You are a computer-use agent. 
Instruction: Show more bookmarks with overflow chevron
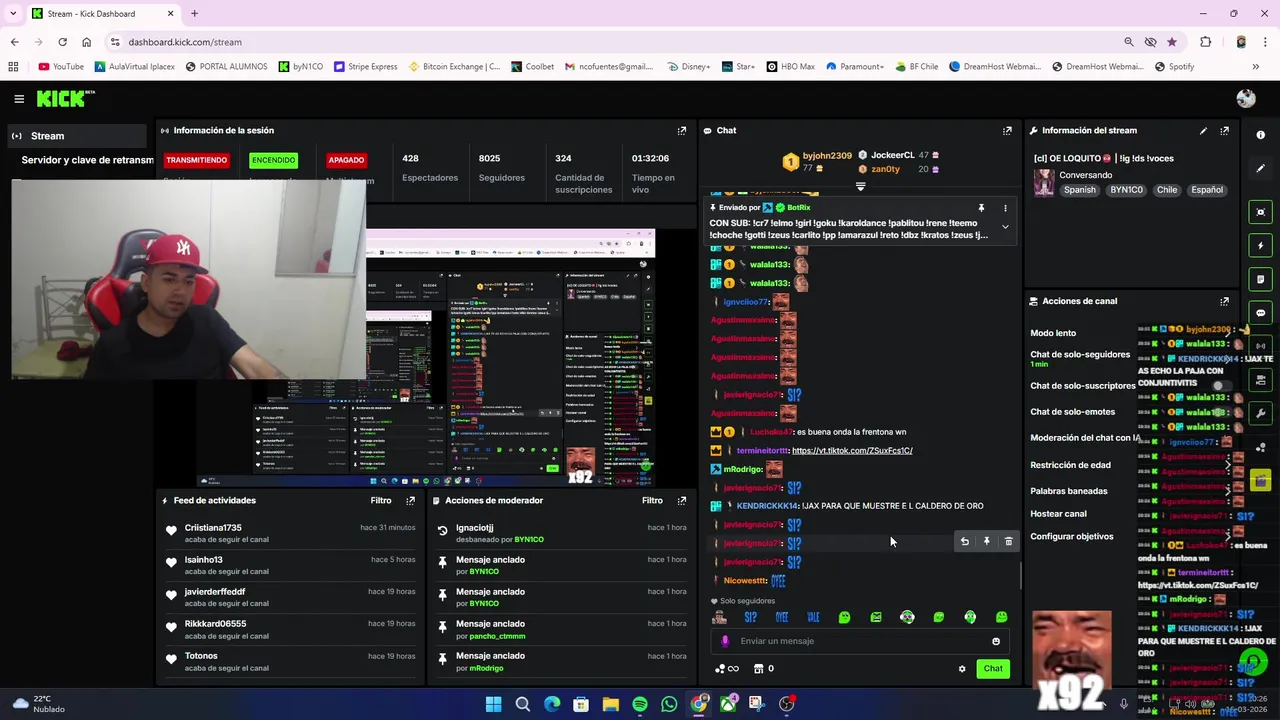click(1255, 67)
